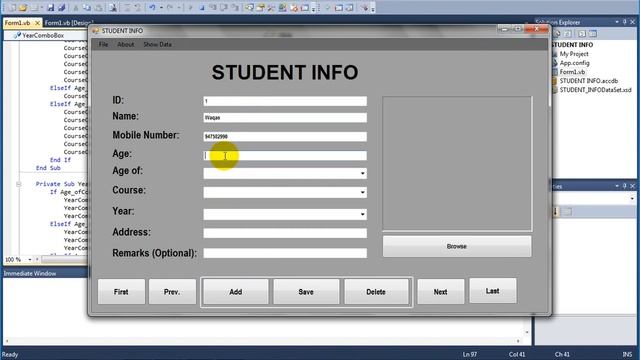Open the Age of combo box

click(362, 173)
